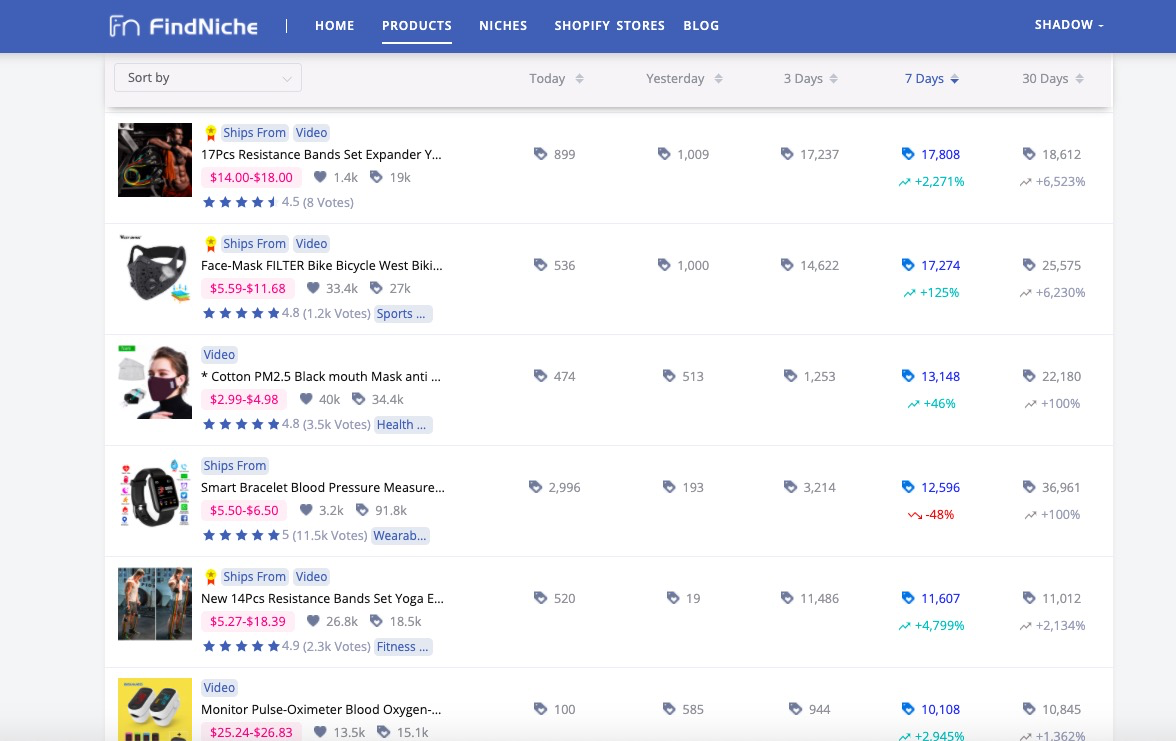1176x741 pixels.
Task: Click the medal badge on Face-Mask FILTER row
Action: 211,244
